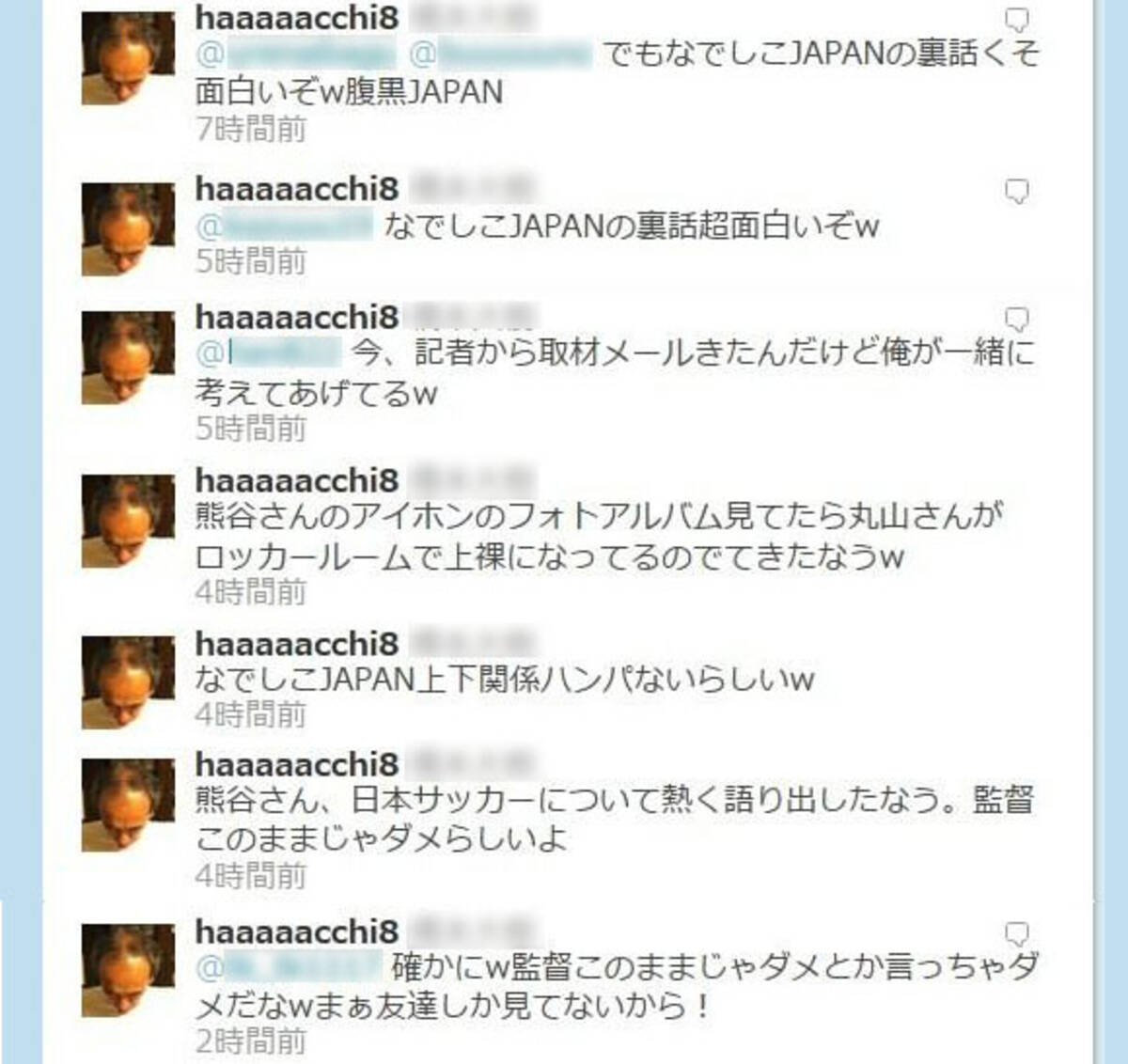Screen dimensions: 1128x1064
Task: Click 5時間前 timestamp under 考えてあげてるw
Action: tap(251, 429)
